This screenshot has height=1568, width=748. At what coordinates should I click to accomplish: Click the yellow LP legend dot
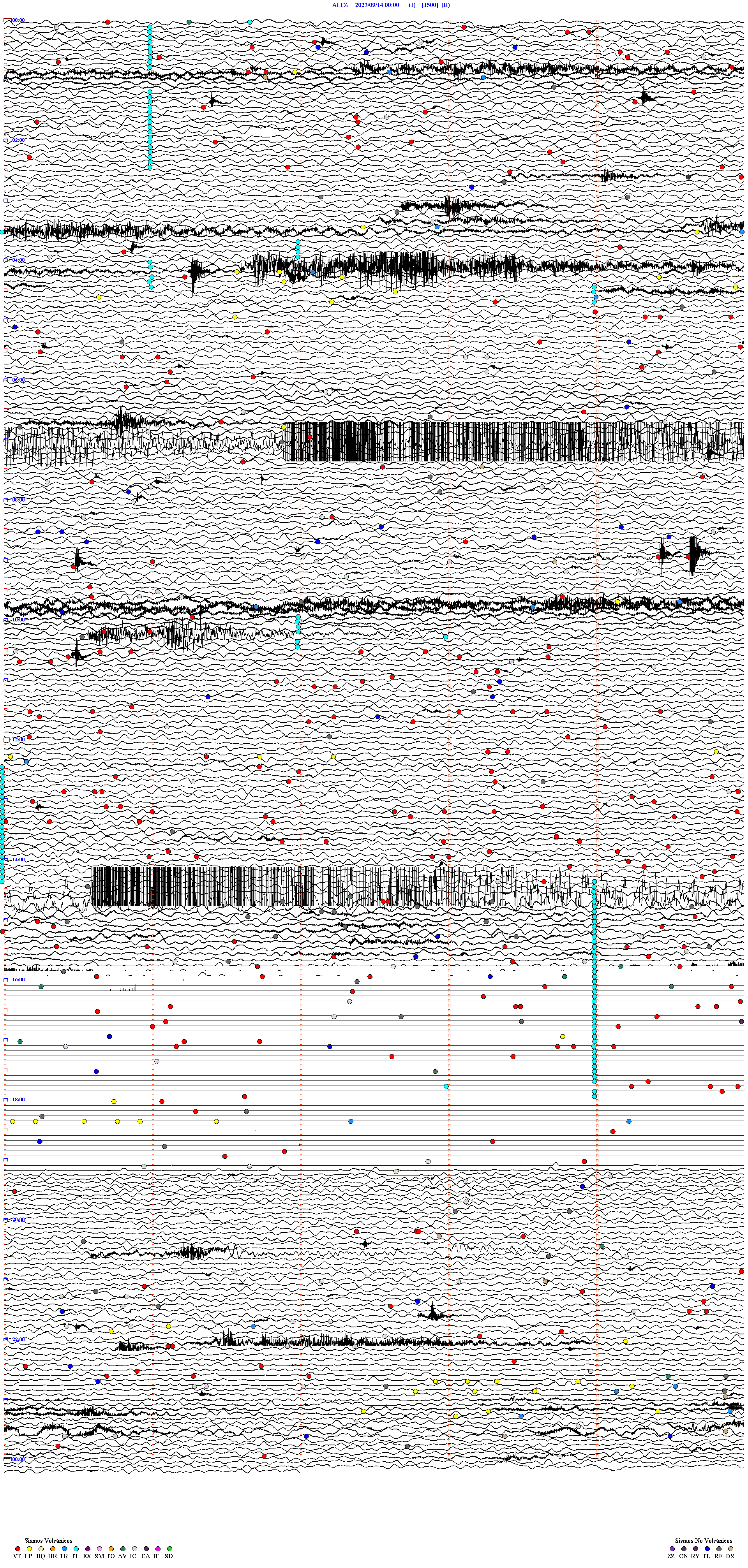29,1549
